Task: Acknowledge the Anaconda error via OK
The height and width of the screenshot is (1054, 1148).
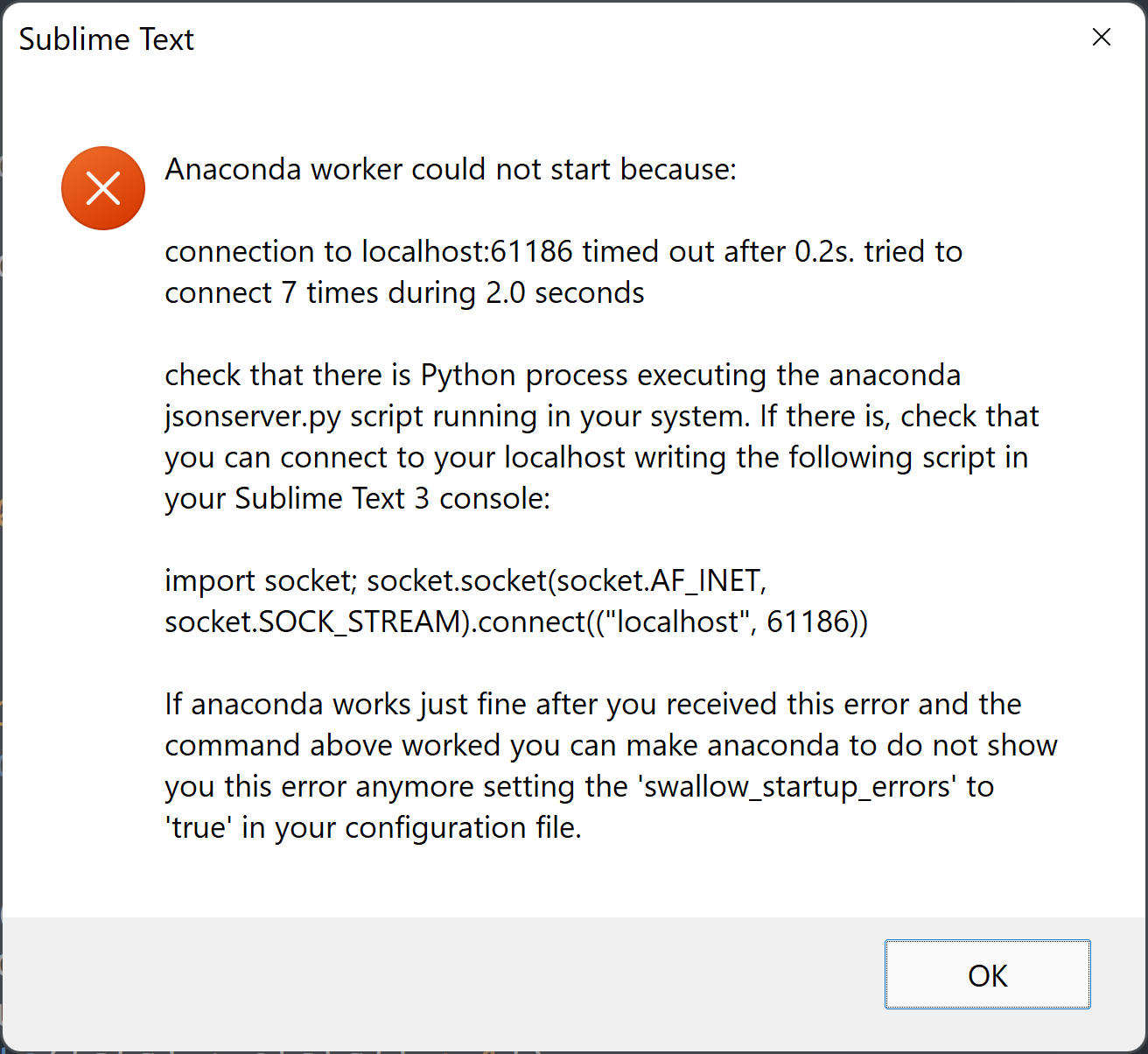Action: pos(987,974)
